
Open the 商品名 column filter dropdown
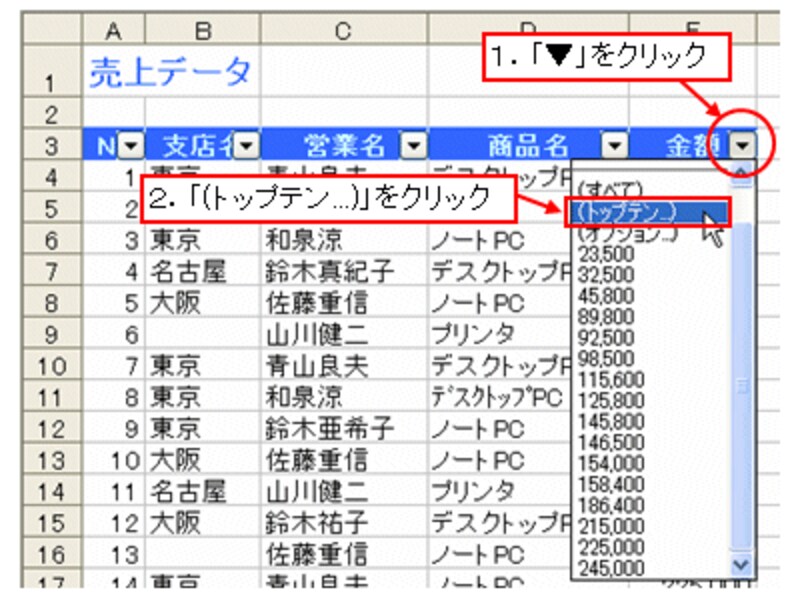click(614, 146)
